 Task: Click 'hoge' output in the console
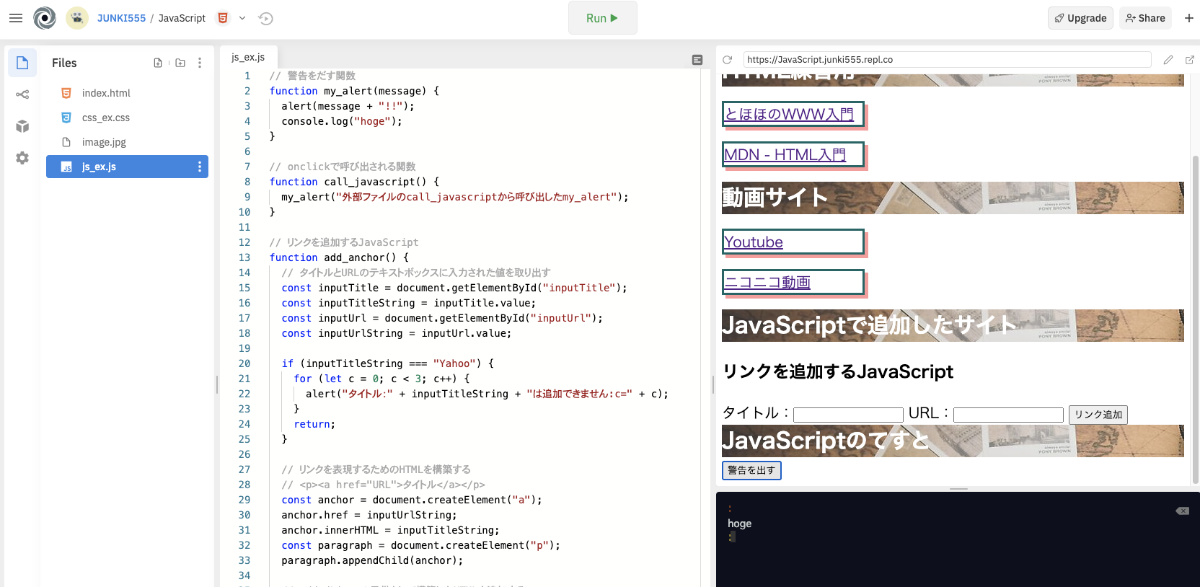click(x=739, y=523)
